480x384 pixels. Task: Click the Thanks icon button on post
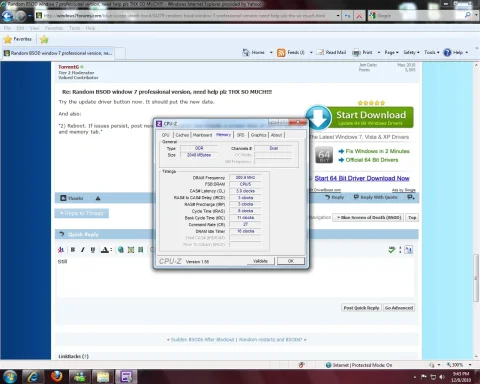(x=72, y=198)
